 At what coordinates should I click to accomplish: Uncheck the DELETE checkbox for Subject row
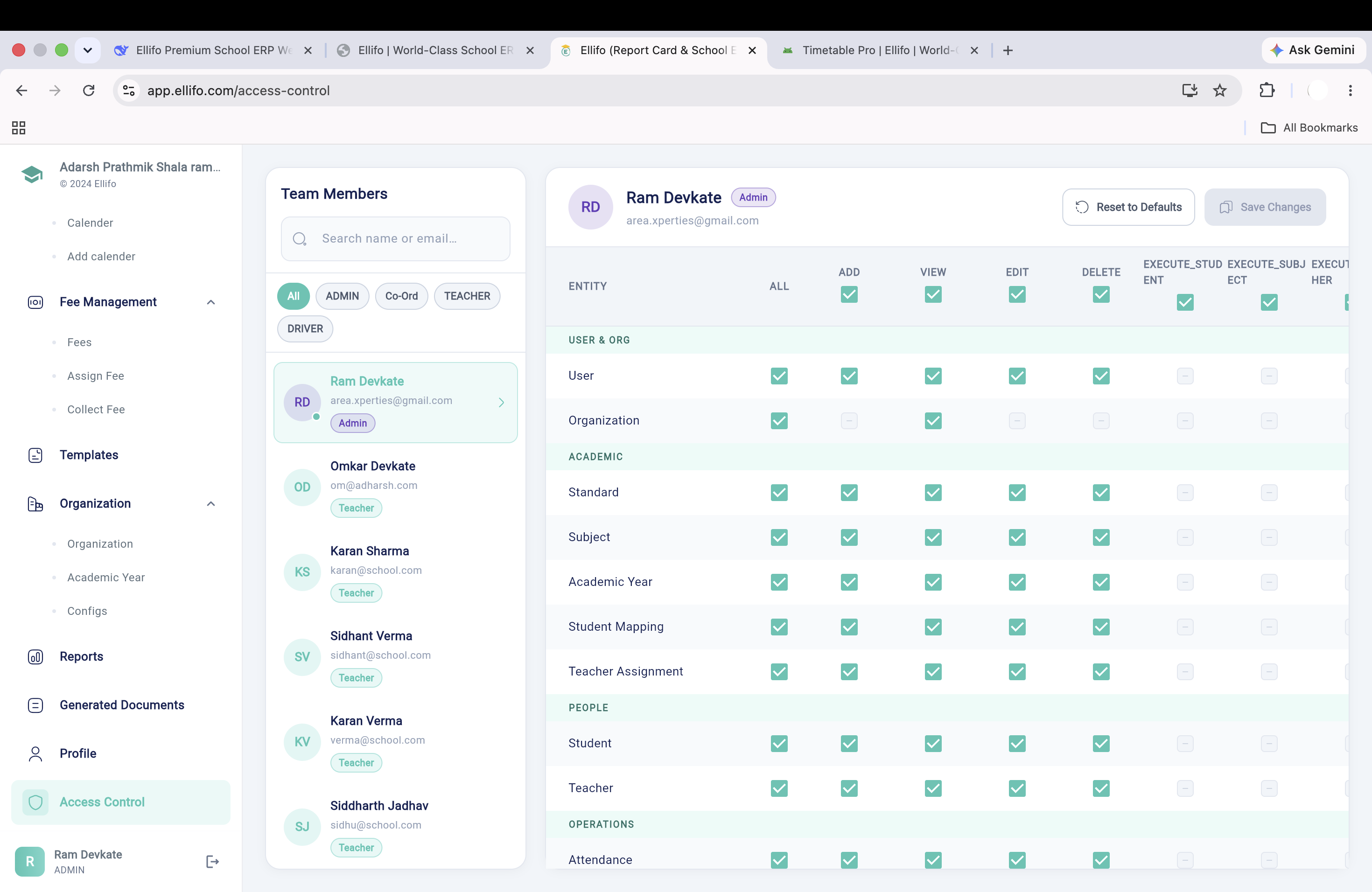click(1100, 537)
